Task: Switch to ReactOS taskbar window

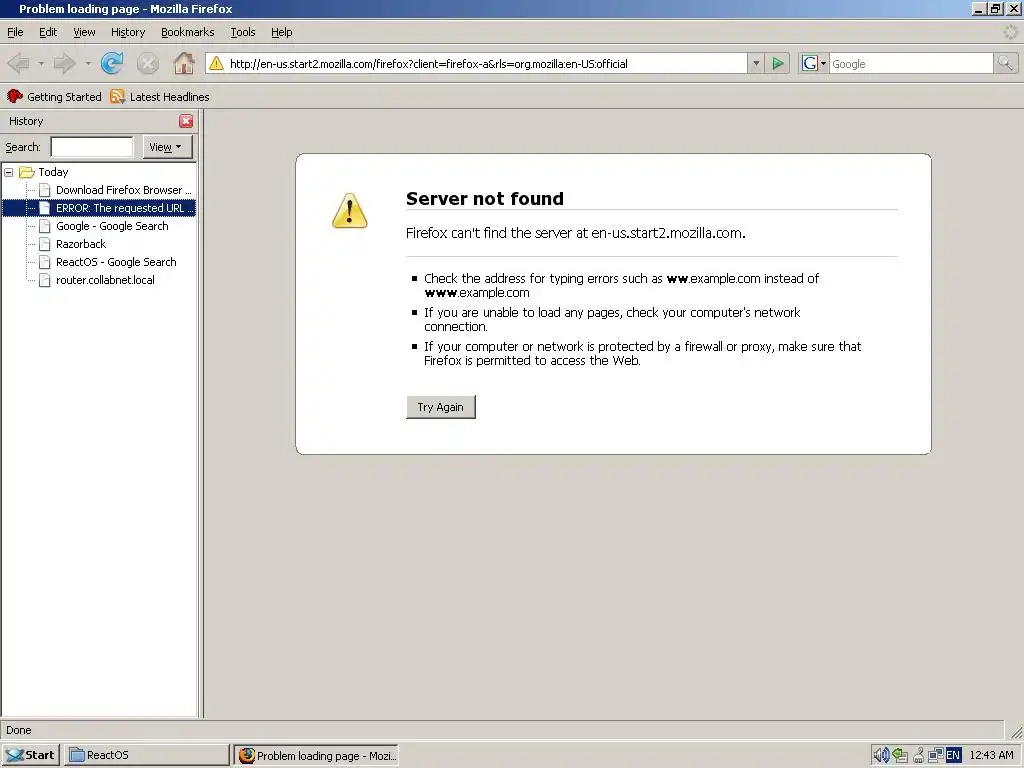Action: (147, 755)
